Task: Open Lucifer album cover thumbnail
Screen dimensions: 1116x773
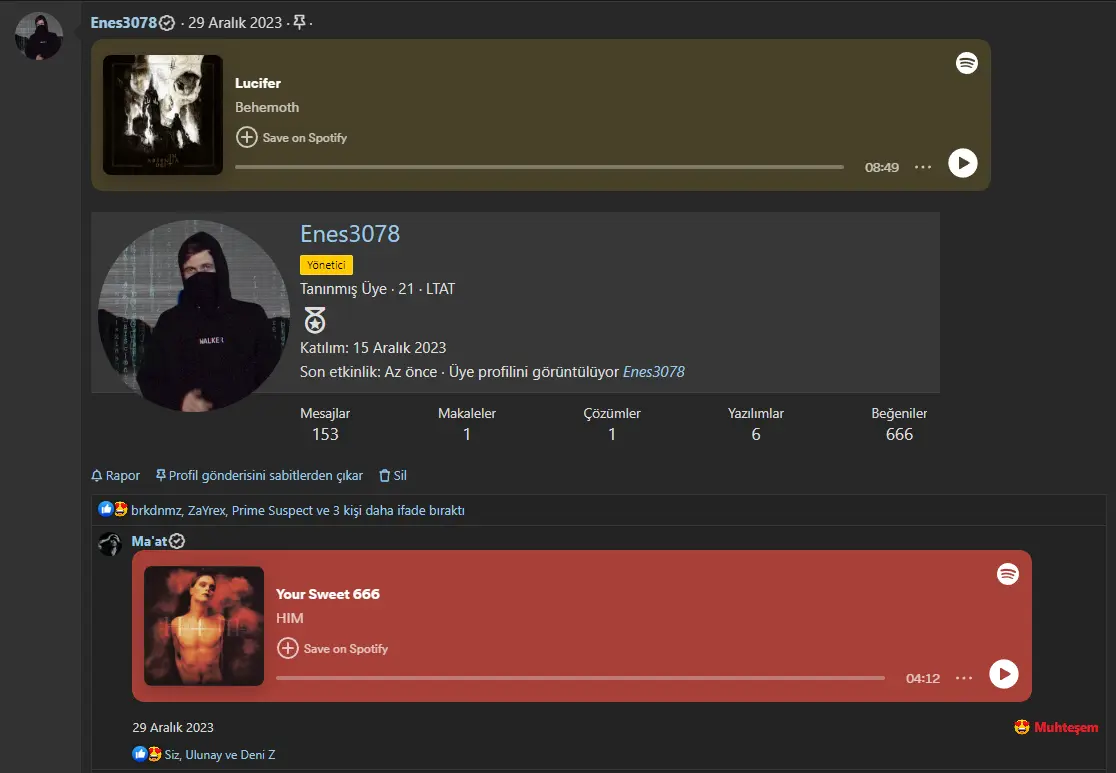Action: pyautogui.click(x=163, y=115)
